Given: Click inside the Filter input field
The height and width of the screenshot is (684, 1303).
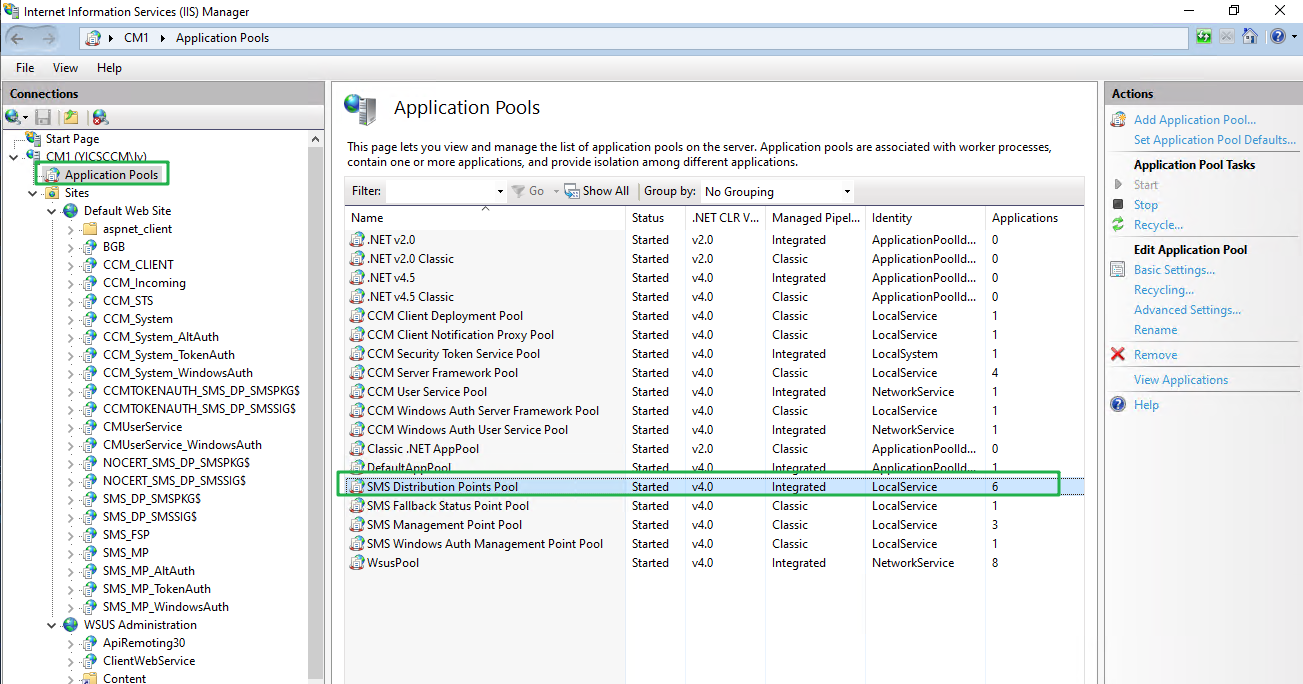Looking at the screenshot, I should 440,191.
